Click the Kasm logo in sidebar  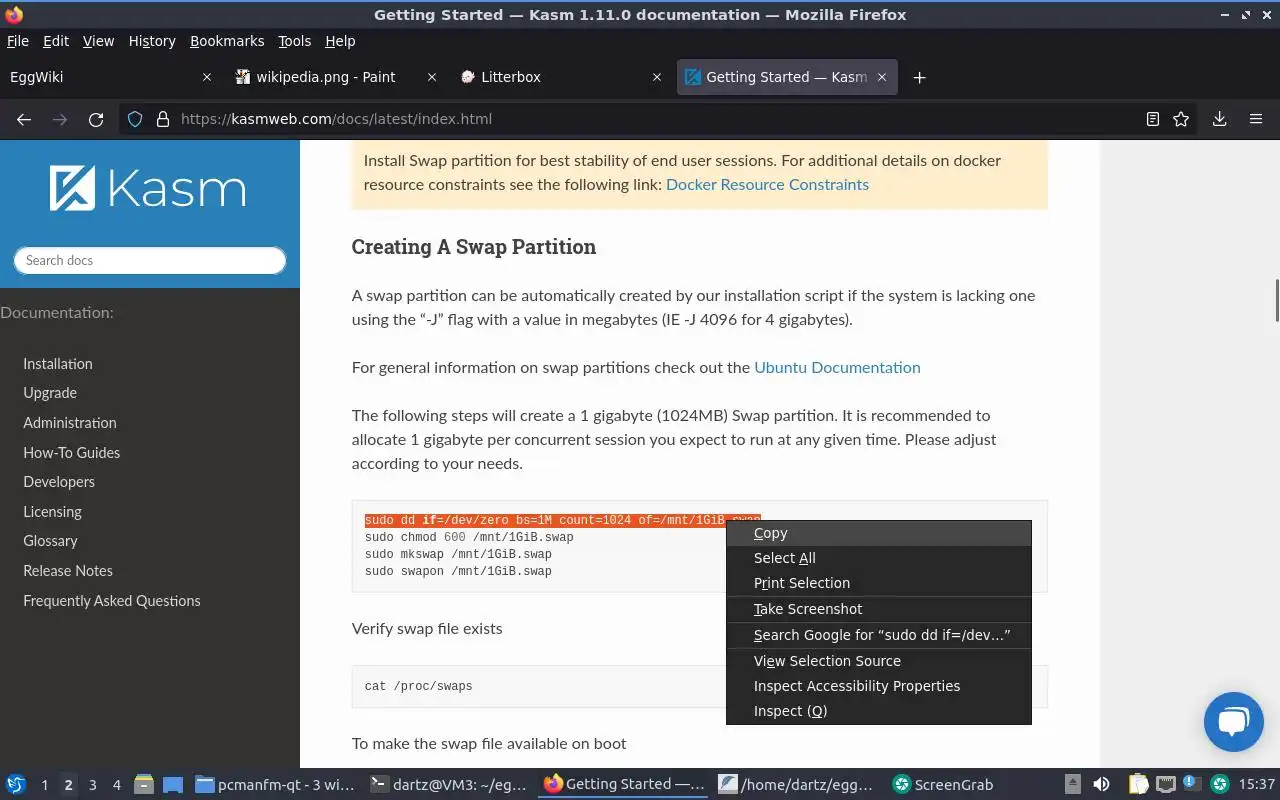pos(148,188)
